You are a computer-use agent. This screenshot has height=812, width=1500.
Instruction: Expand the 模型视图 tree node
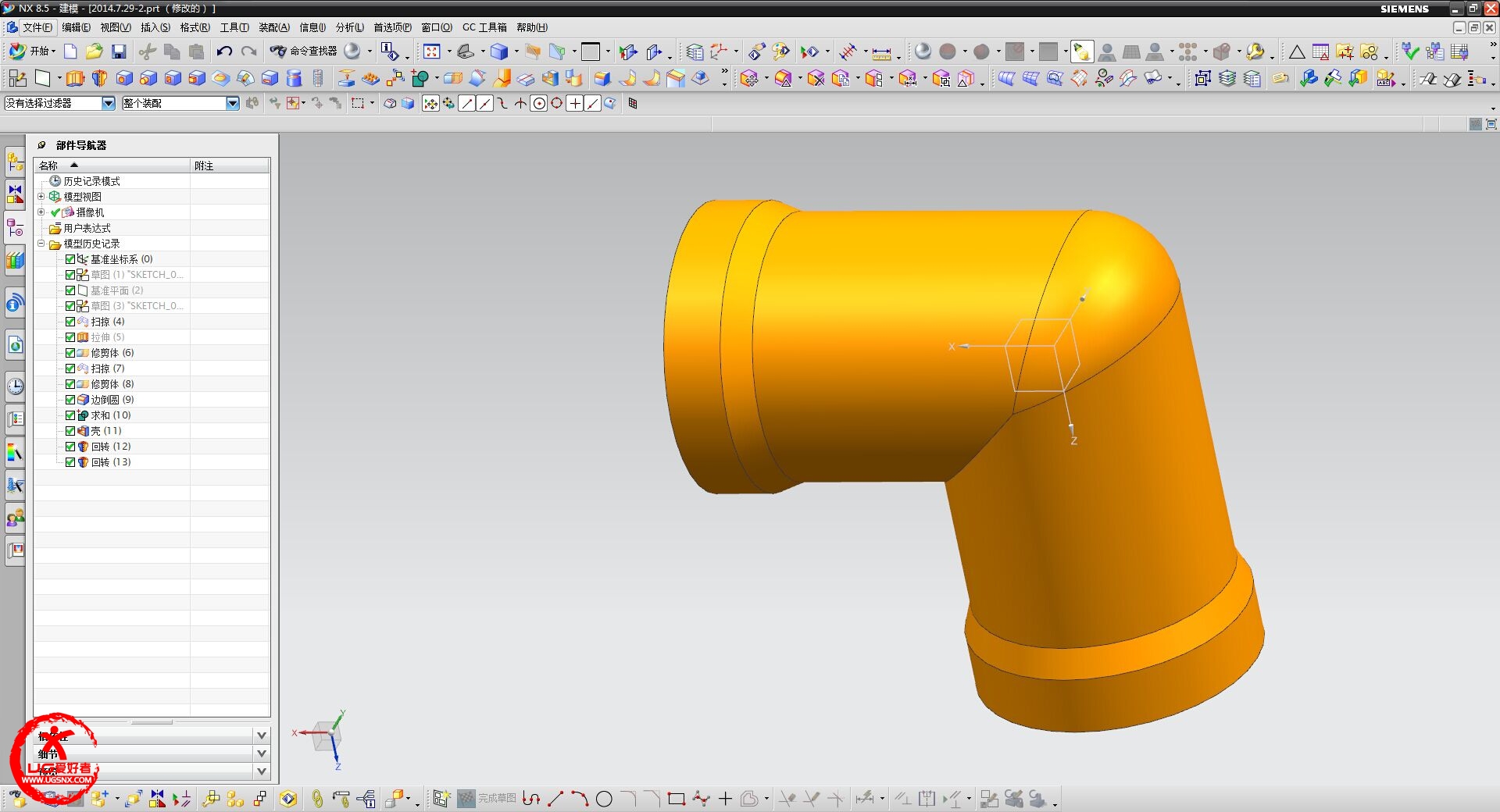(x=41, y=196)
